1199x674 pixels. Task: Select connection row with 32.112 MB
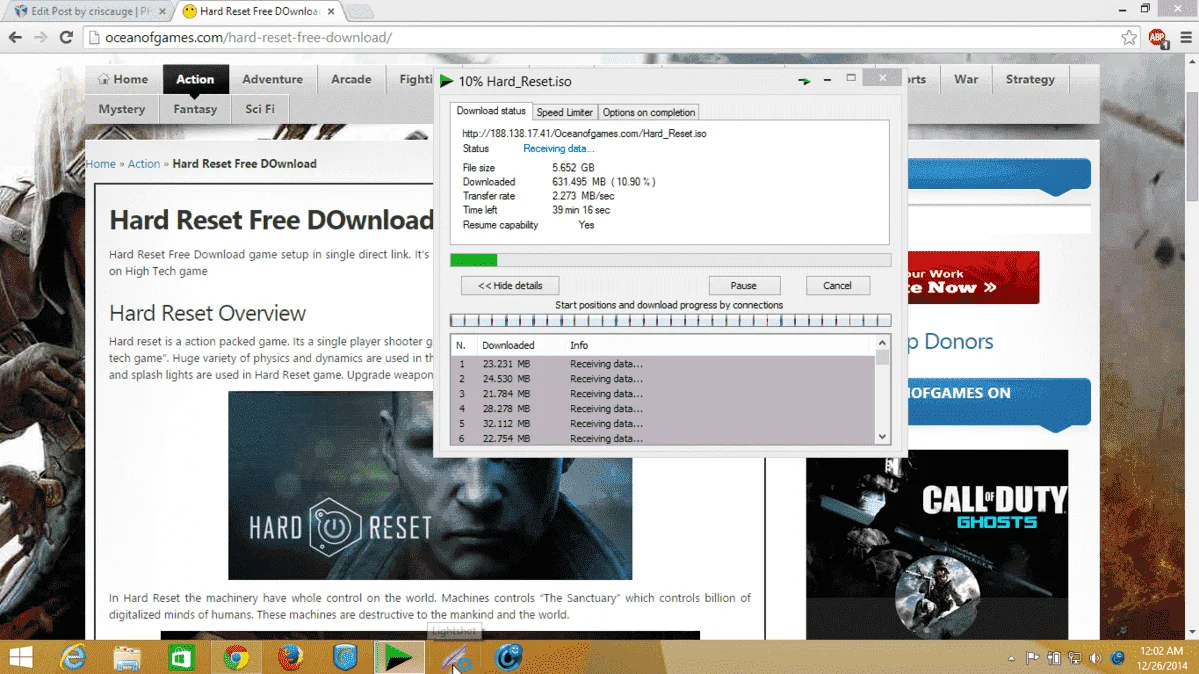(x=662, y=424)
